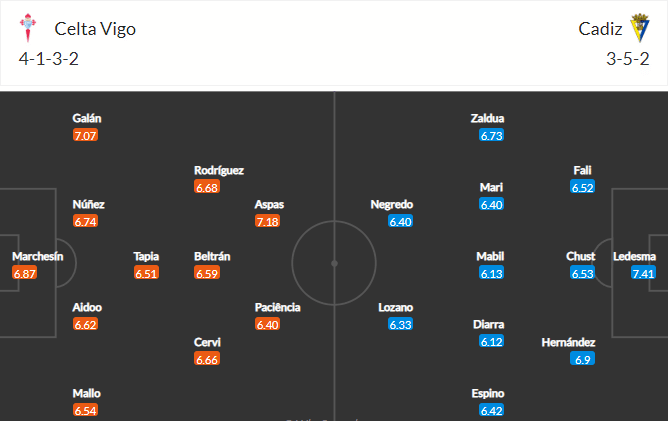668x421 pixels.
Task: Open player Chust's details
Action: [x=580, y=256]
